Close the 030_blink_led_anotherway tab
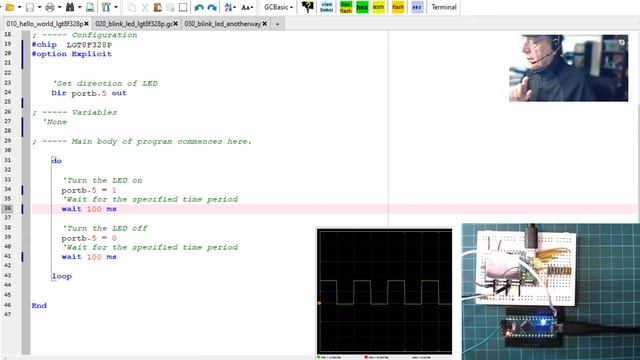This screenshot has width=640, height=360. click(x=264, y=24)
